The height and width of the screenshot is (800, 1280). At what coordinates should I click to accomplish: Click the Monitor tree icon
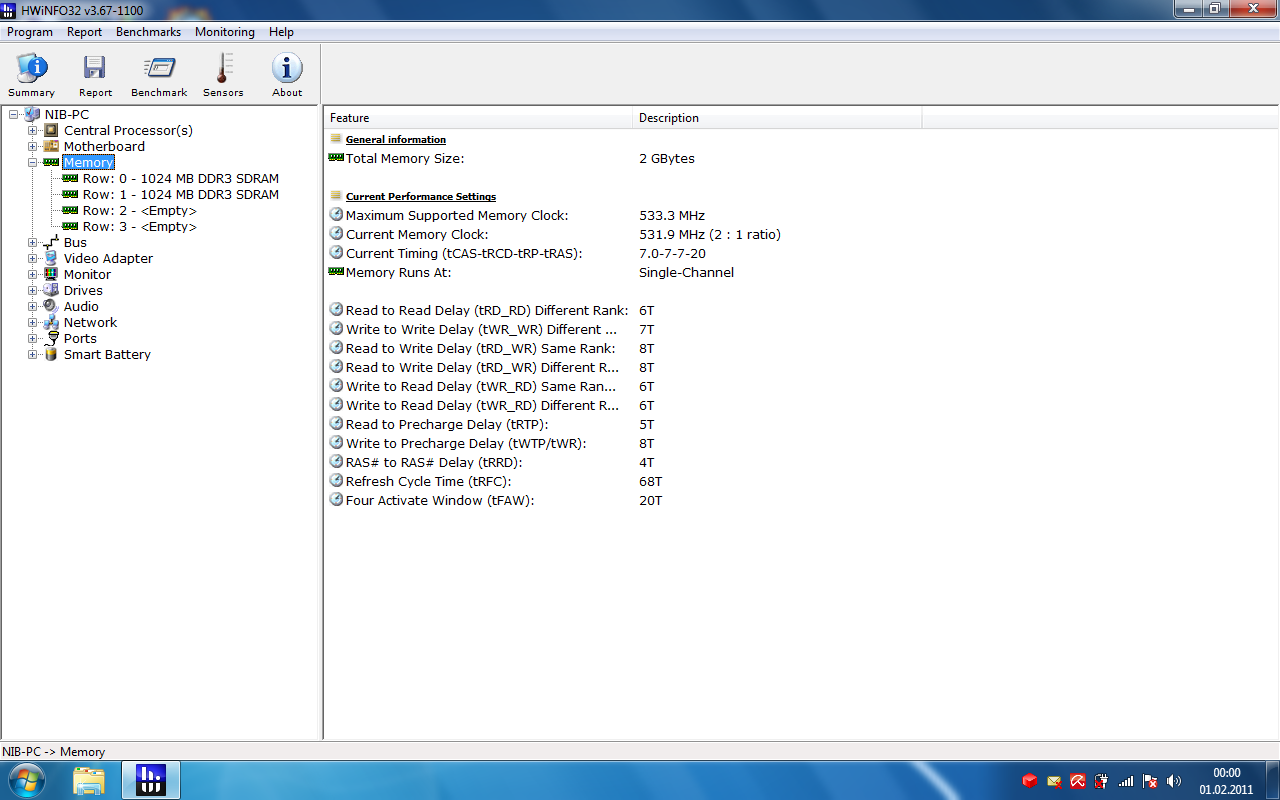51,275
